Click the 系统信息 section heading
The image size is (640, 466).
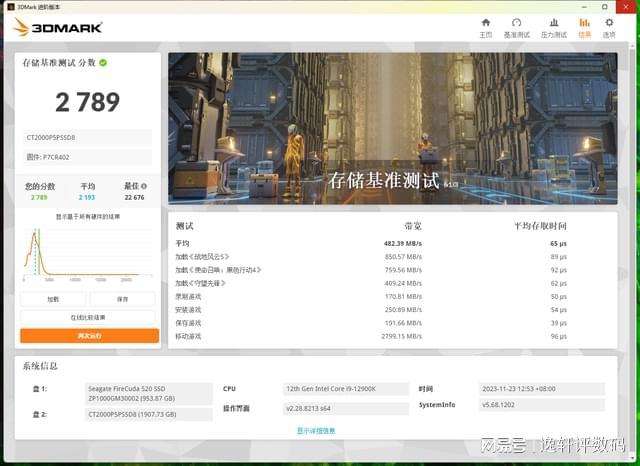[x=40, y=366]
